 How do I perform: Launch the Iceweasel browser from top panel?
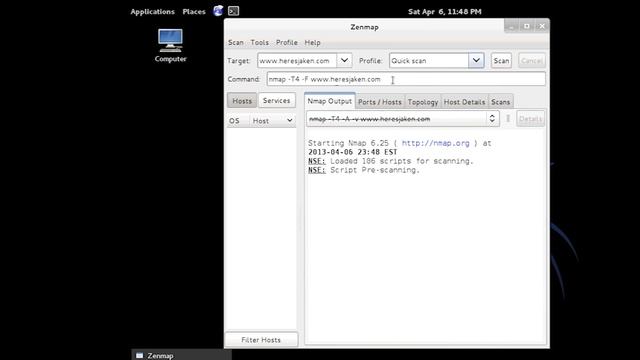pos(218,11)
